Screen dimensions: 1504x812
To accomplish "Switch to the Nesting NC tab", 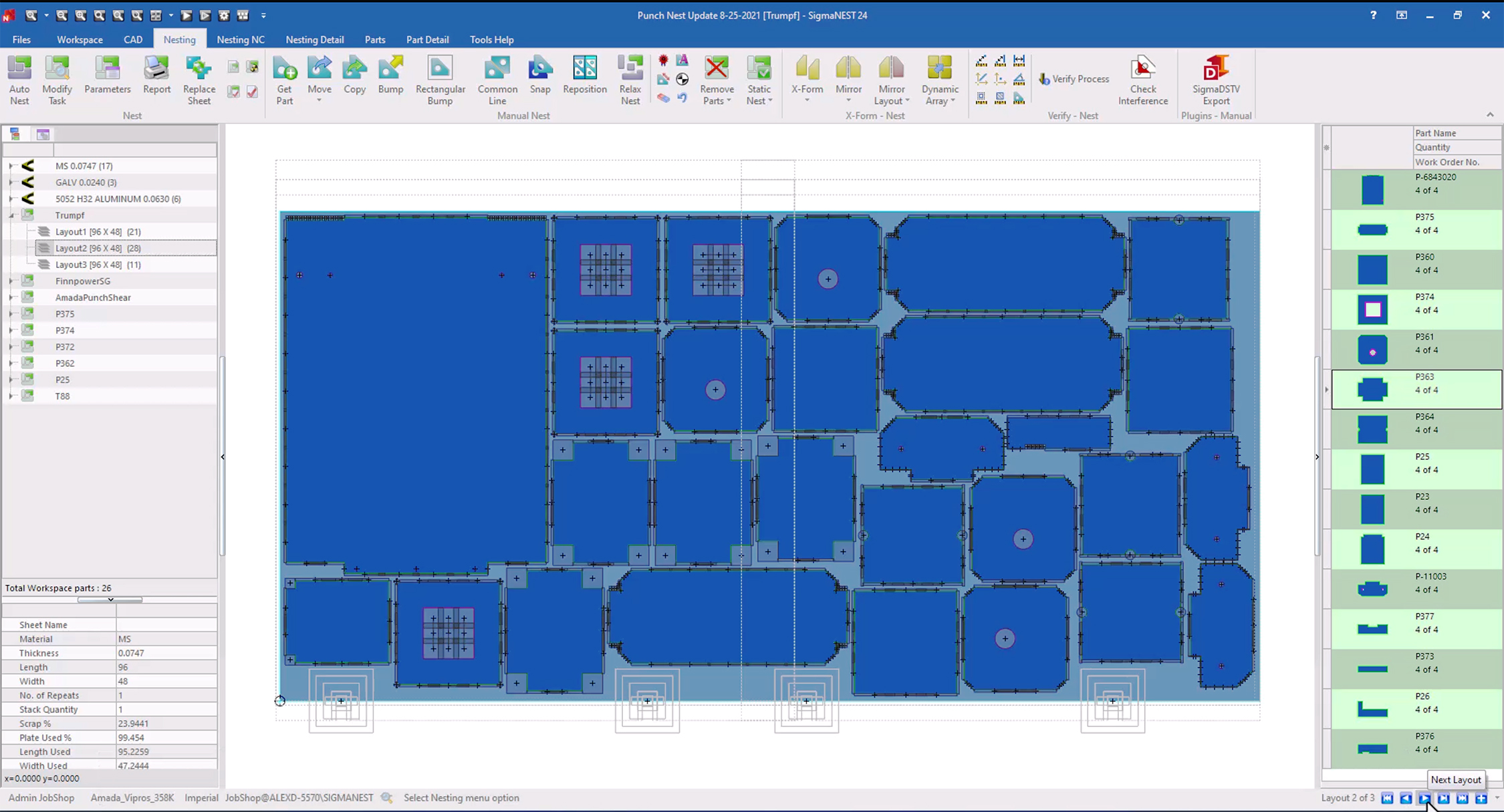I will click(x=241, y=39).
